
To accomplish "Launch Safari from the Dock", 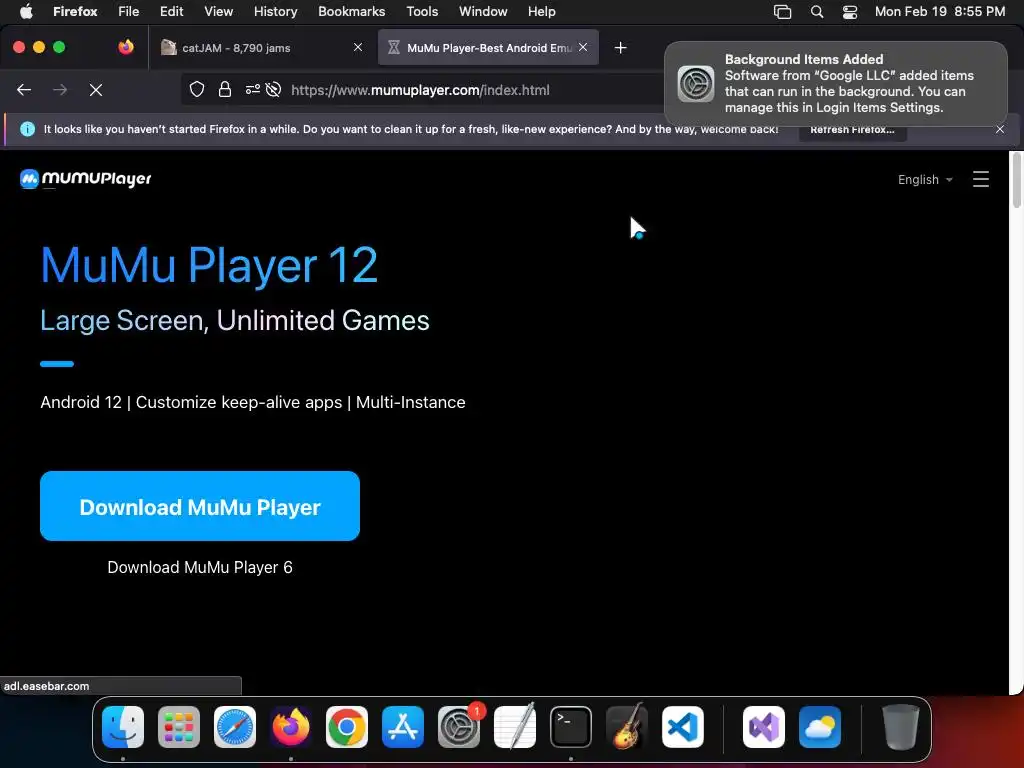I will click(x=235, y=726).
